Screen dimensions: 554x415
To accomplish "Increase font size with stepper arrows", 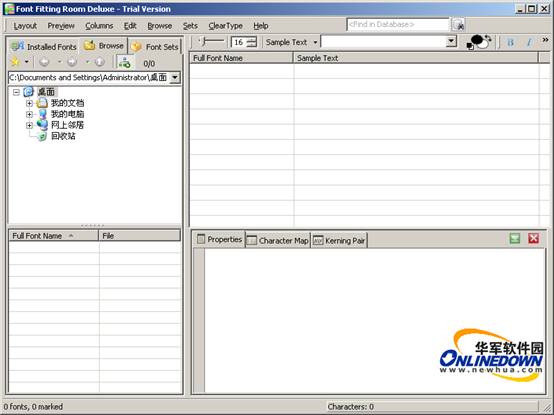I will pyautogui.click(x=252, y=40).
